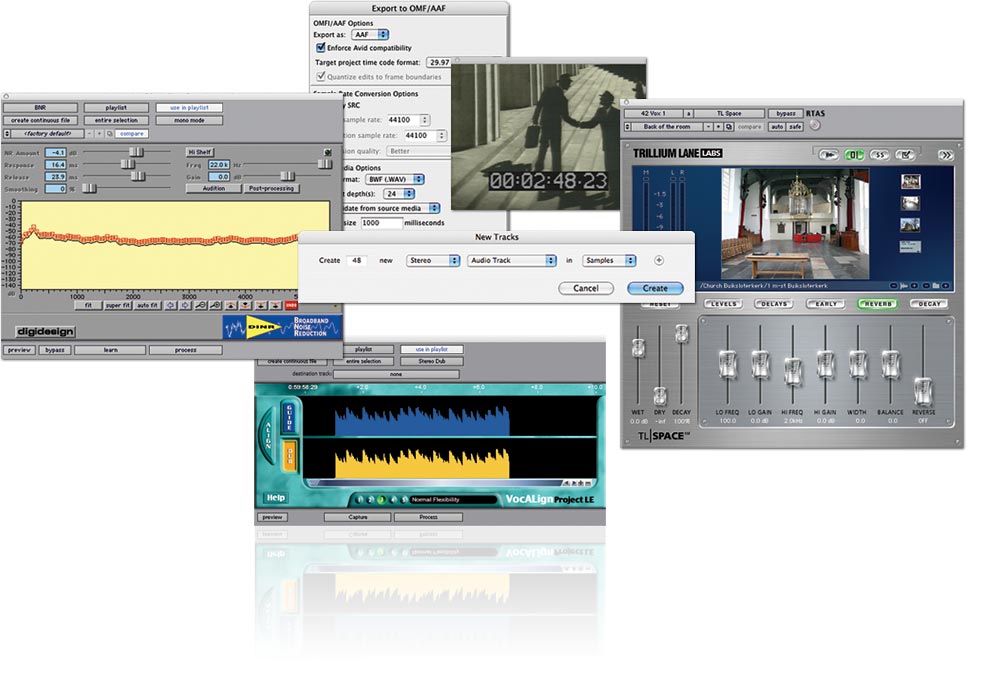
Task: Switch to the DELAYS tab in TL Space
Action: (774, 304)
